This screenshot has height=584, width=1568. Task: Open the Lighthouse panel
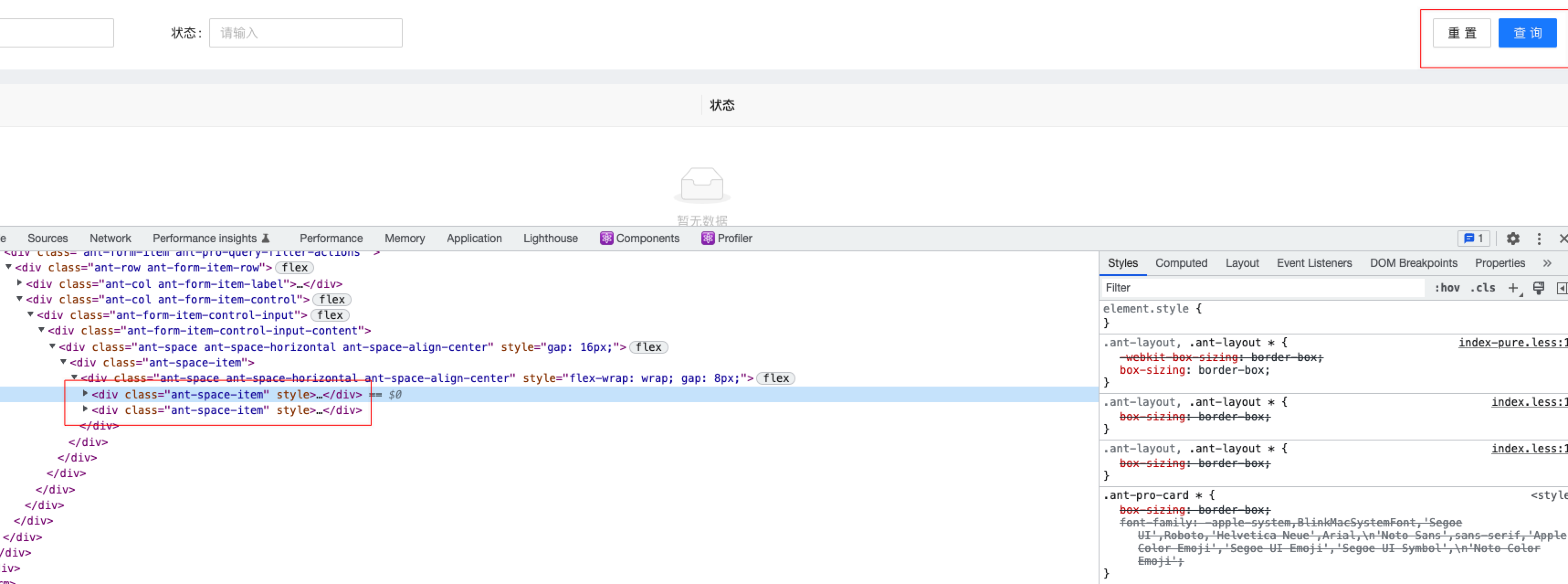(550, 238)
